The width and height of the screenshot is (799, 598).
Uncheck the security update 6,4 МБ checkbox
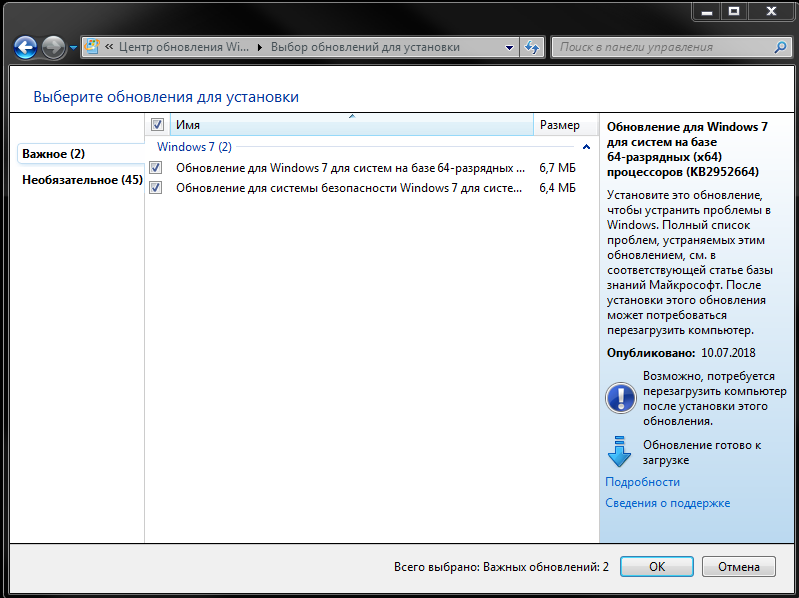coord(155,187)
